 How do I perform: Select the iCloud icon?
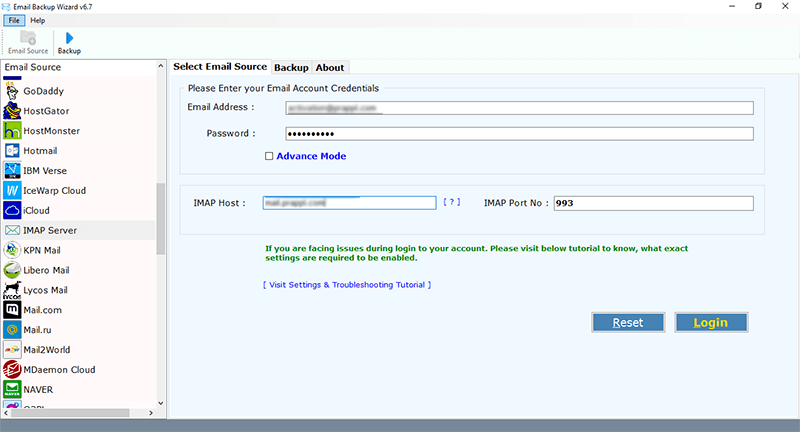(x=12, y=210)
